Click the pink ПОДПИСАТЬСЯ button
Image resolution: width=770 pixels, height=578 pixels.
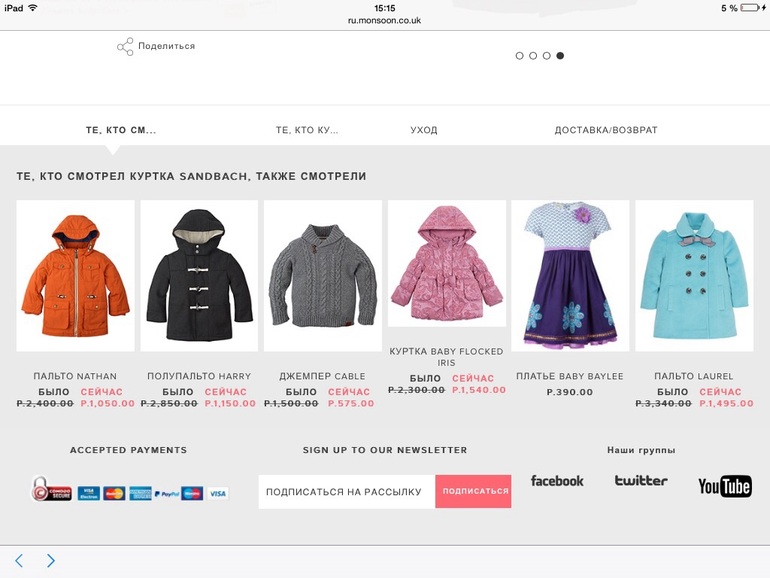pos(473,491)
